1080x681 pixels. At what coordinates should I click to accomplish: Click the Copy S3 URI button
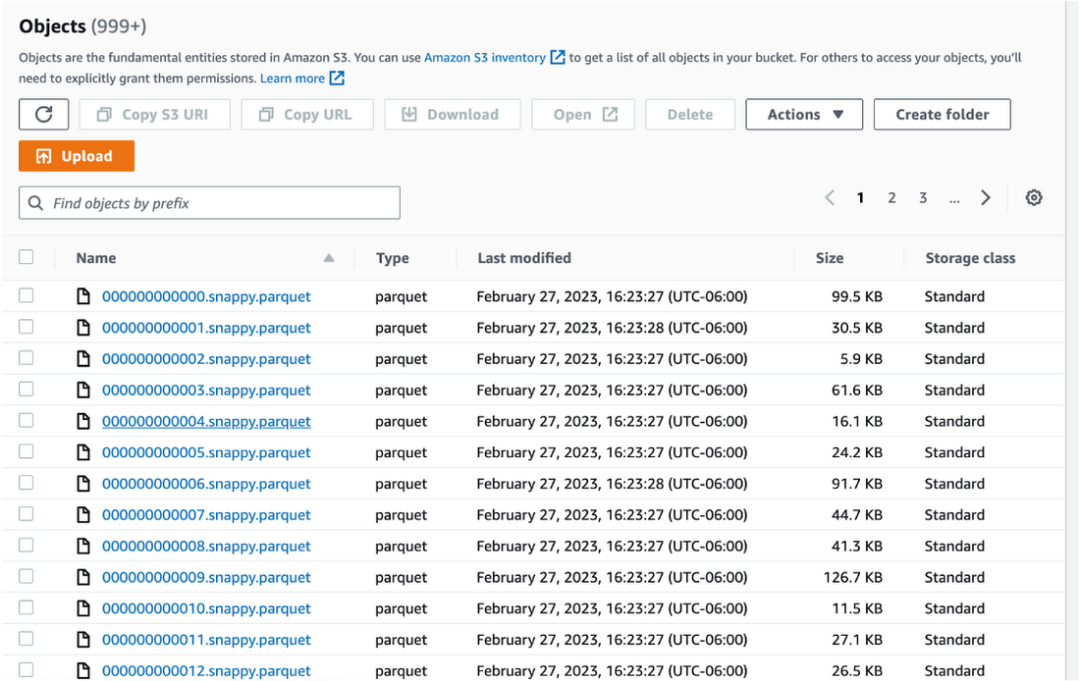[155, 114]
